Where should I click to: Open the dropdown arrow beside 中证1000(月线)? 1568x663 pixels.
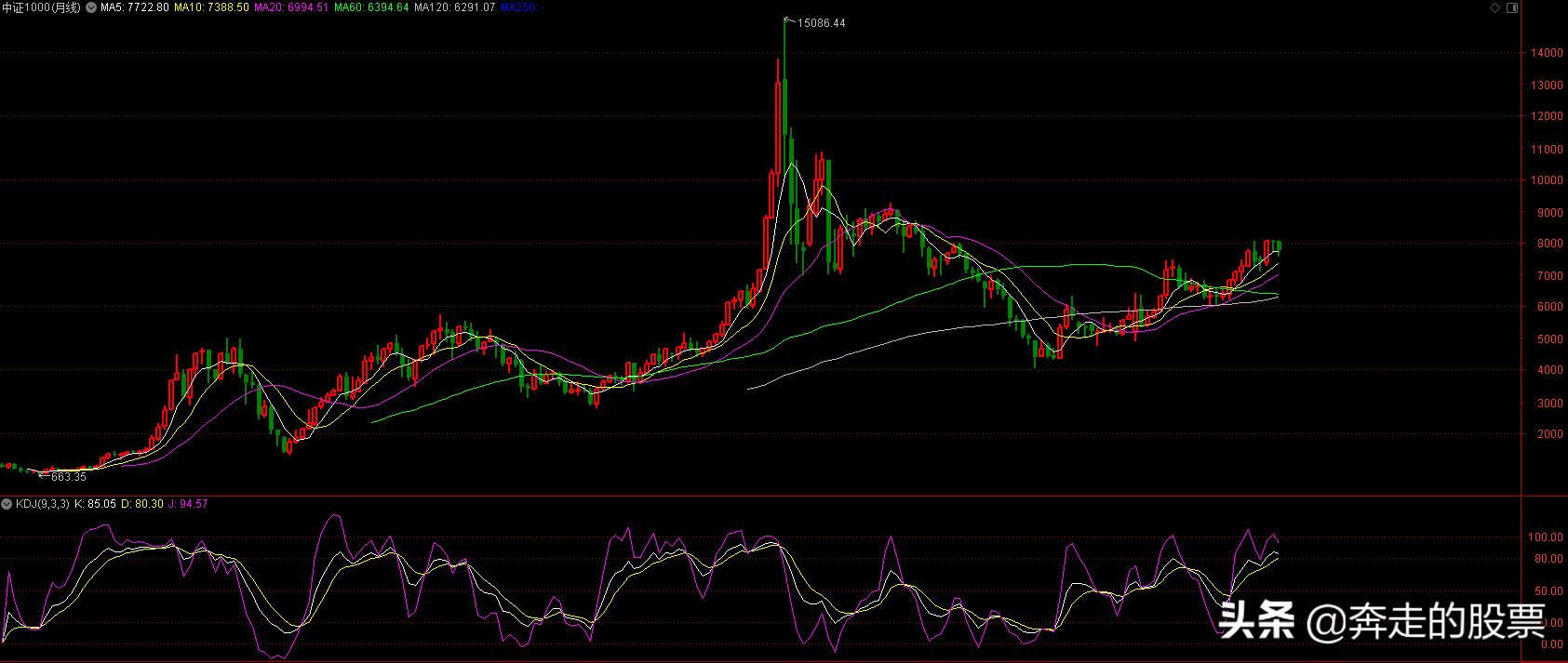(x=90, y=7)
